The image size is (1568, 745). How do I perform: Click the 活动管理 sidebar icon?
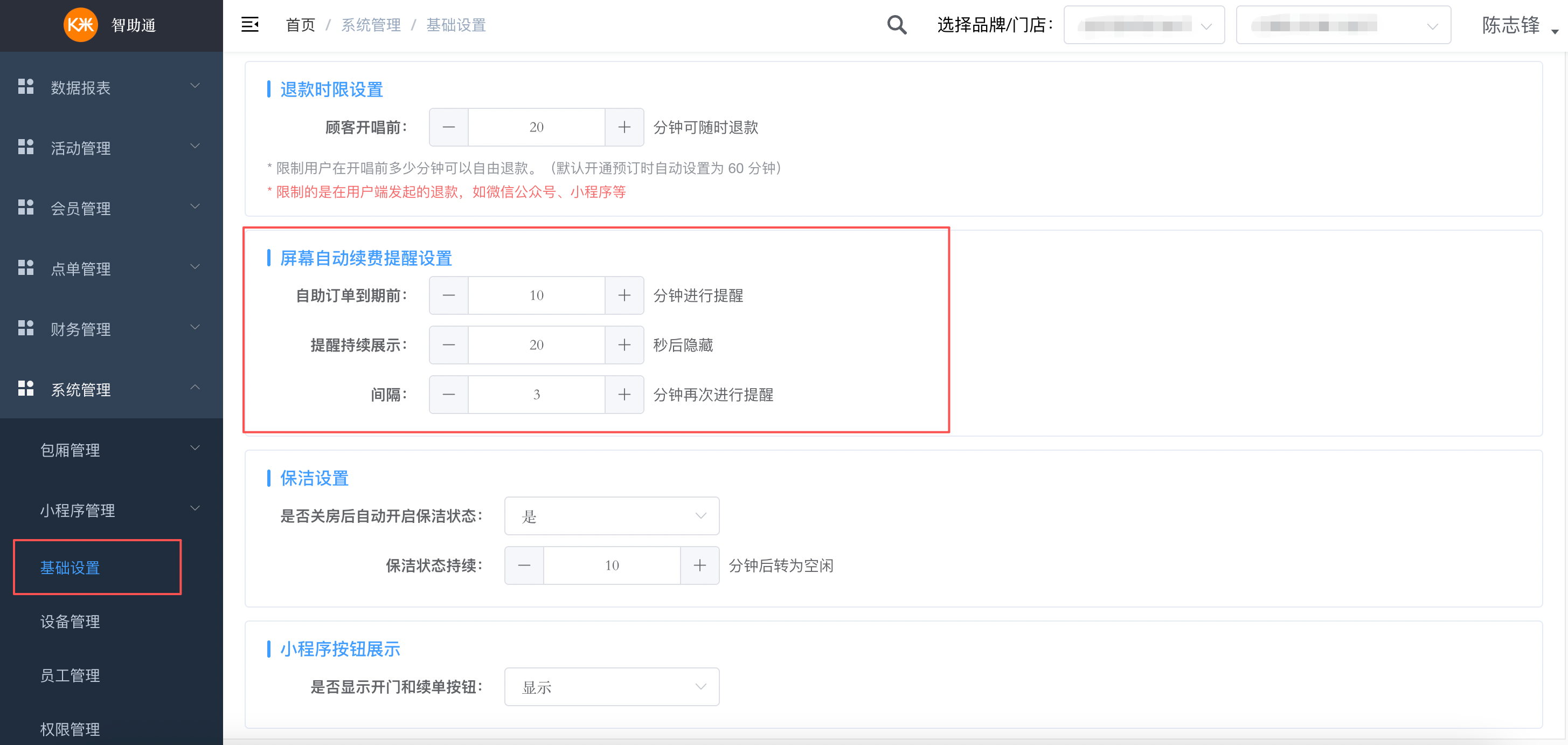pos(25,147)
